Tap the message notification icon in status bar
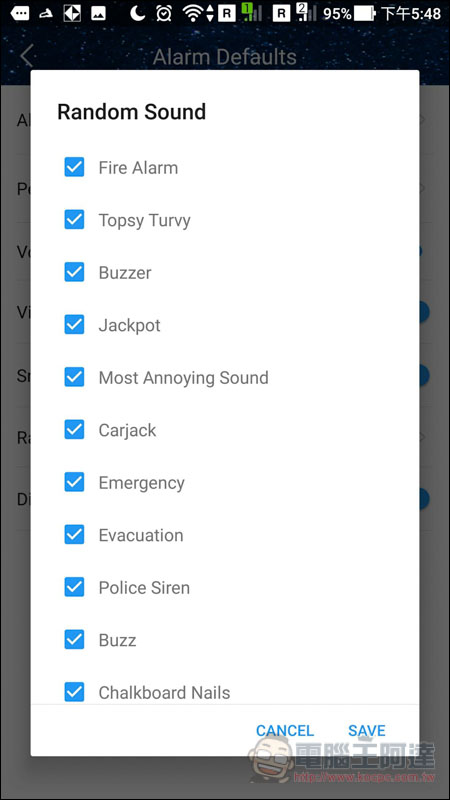 coord(19,13)
